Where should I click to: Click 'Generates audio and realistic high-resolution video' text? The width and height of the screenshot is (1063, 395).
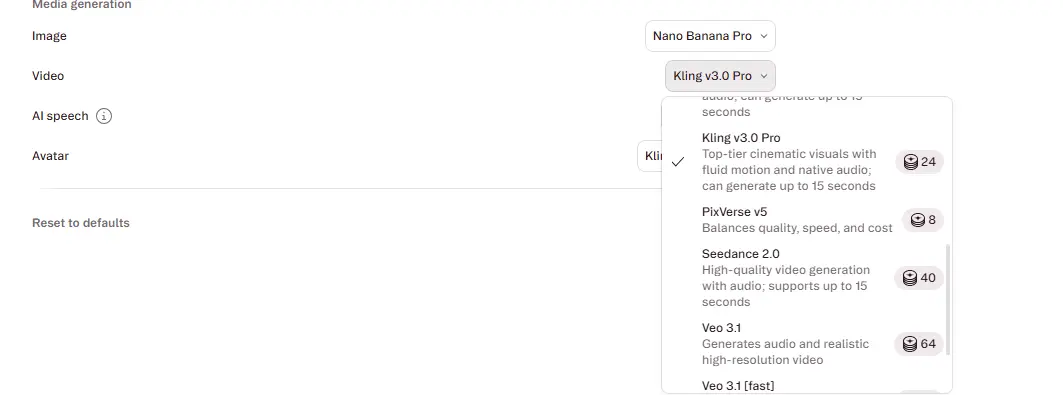pyautogui.click(x=786, y=352)
